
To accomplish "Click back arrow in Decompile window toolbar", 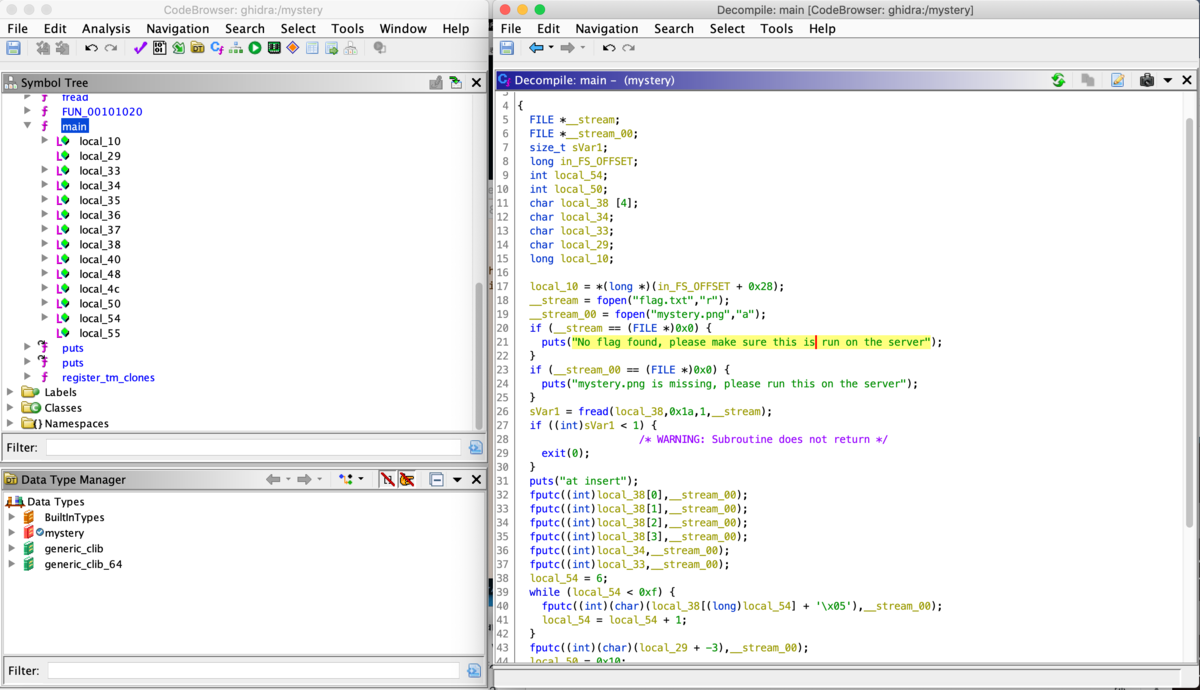I will 536,48.
